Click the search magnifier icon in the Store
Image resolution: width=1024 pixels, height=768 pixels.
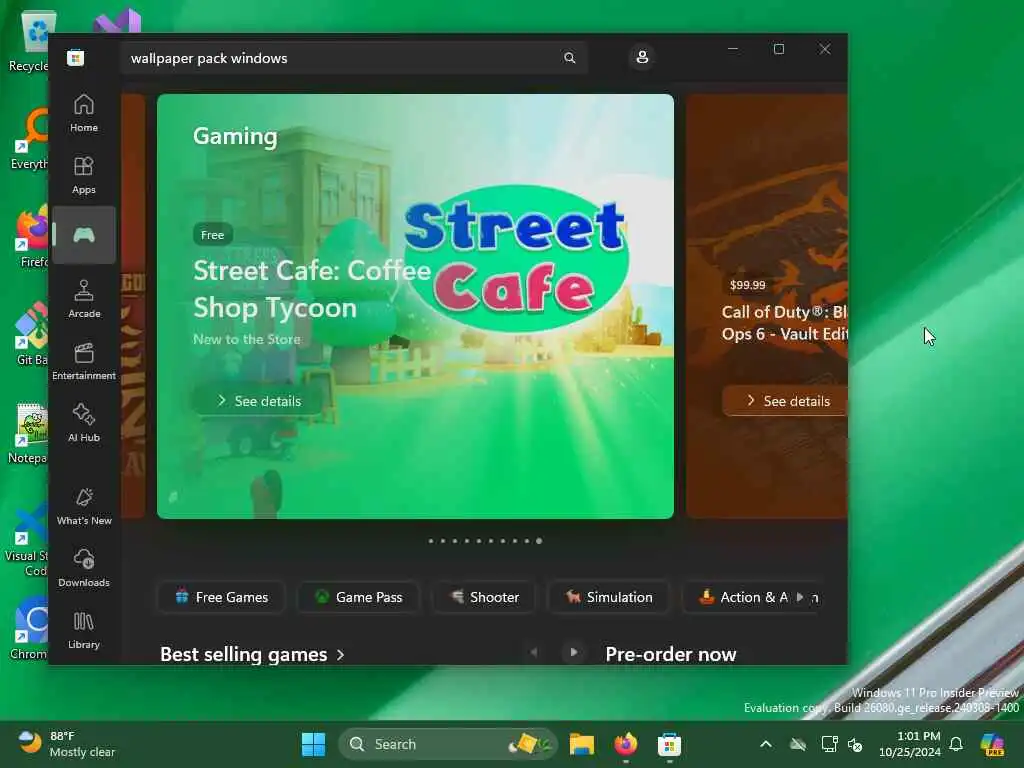pyautogui.click(x=569, y=58)
